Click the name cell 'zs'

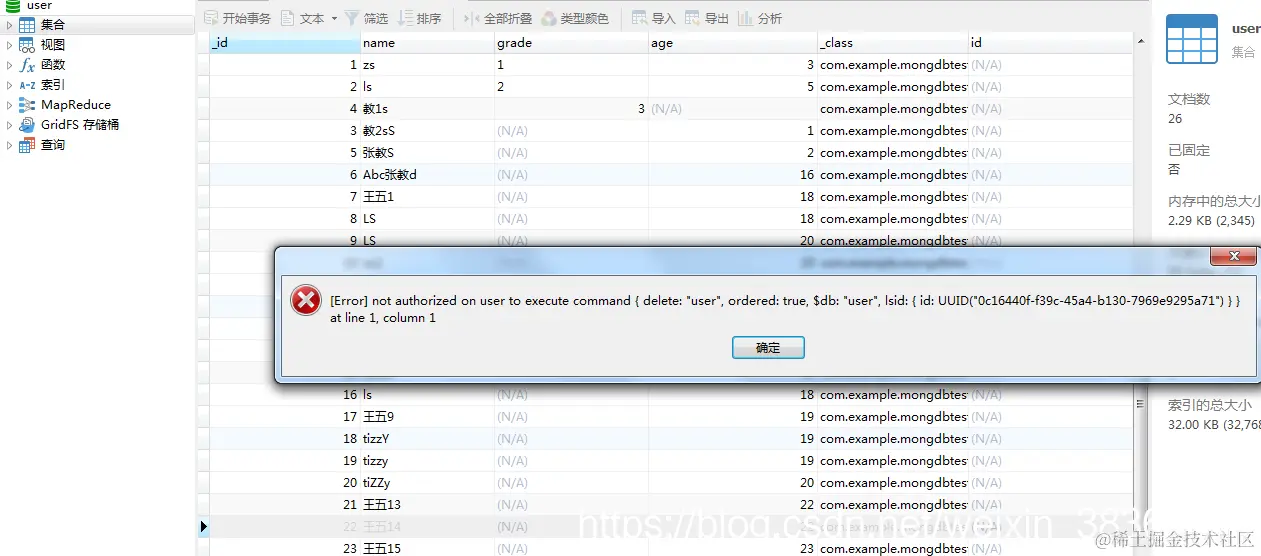pyautogui.click(x=427, y=65)
